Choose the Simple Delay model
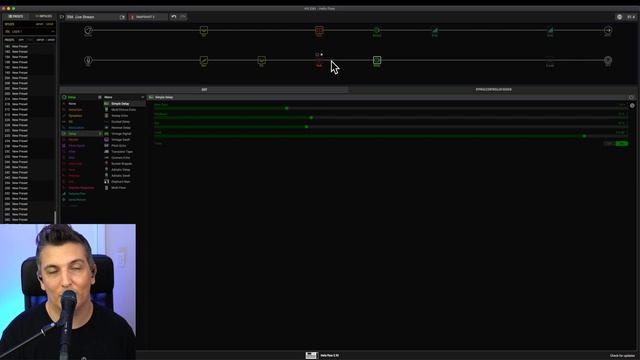640x360 pixels. coord(120,104)
